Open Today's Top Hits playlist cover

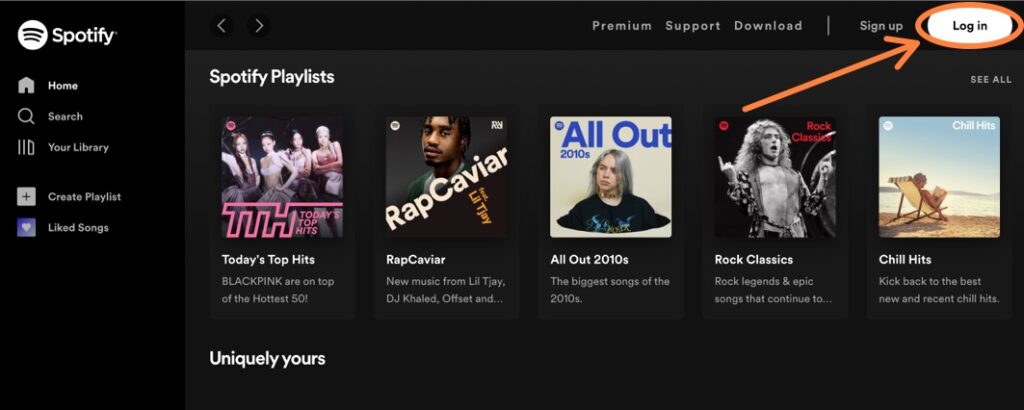(282, 177)
